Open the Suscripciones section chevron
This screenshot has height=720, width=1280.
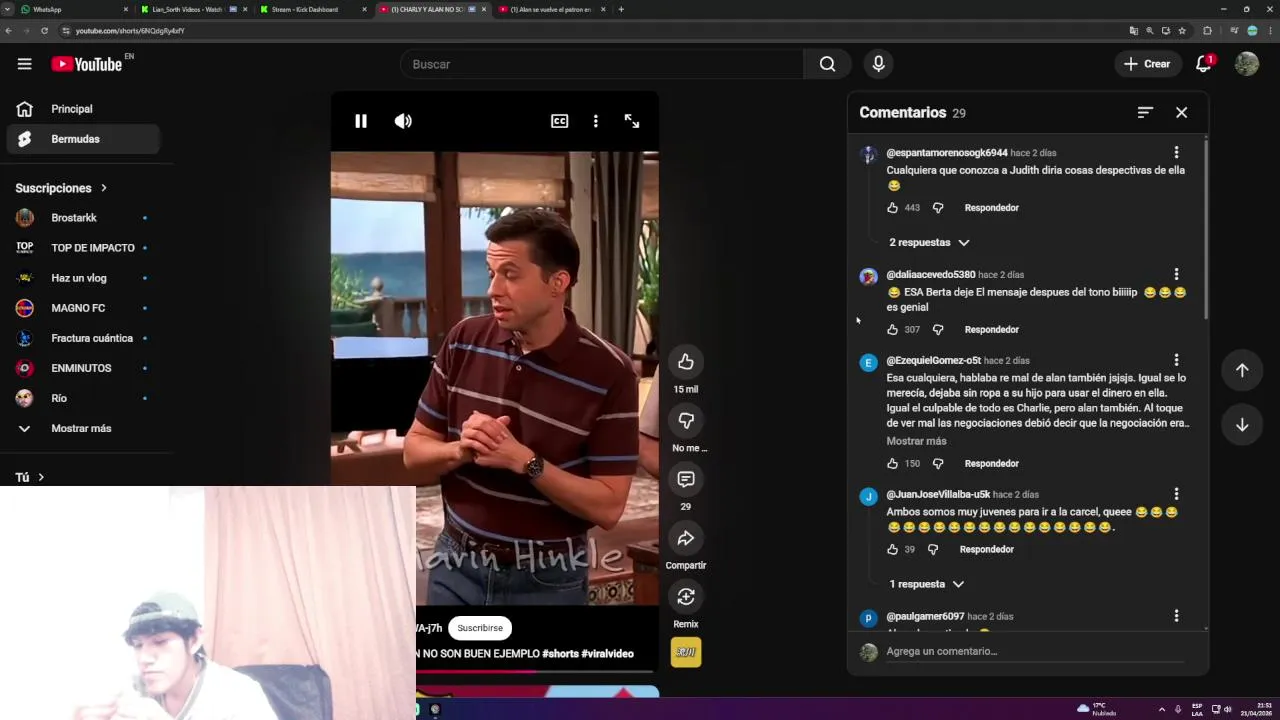point(103,188)
